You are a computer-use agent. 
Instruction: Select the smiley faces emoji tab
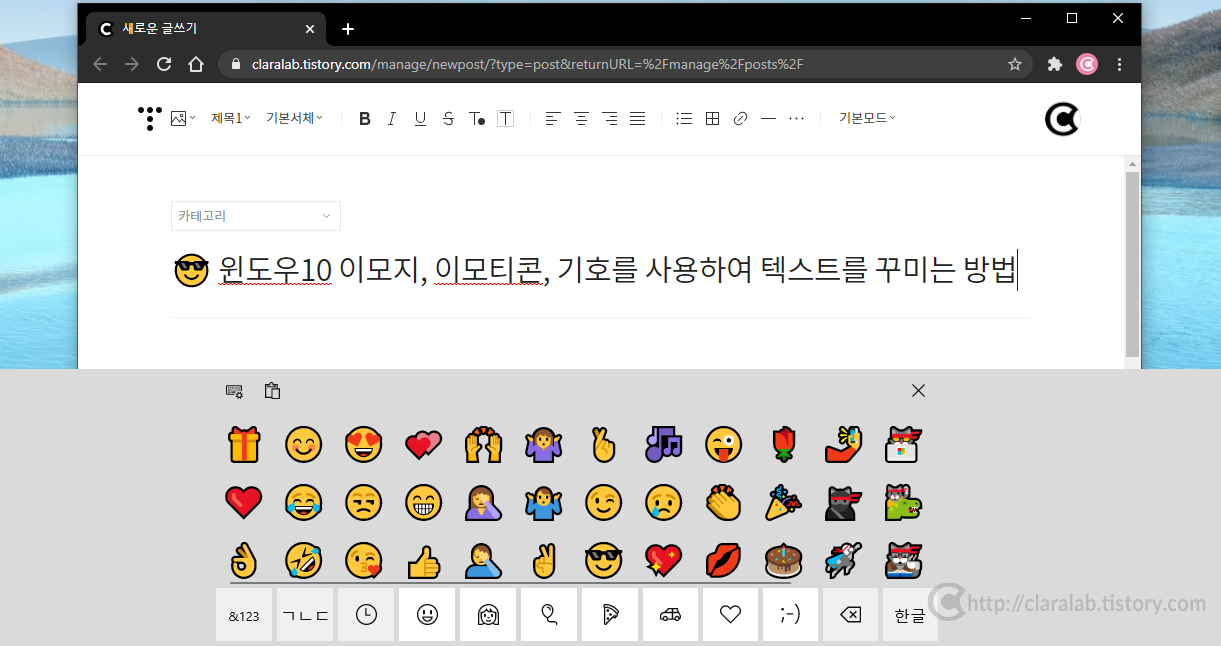tap(427, 615)
